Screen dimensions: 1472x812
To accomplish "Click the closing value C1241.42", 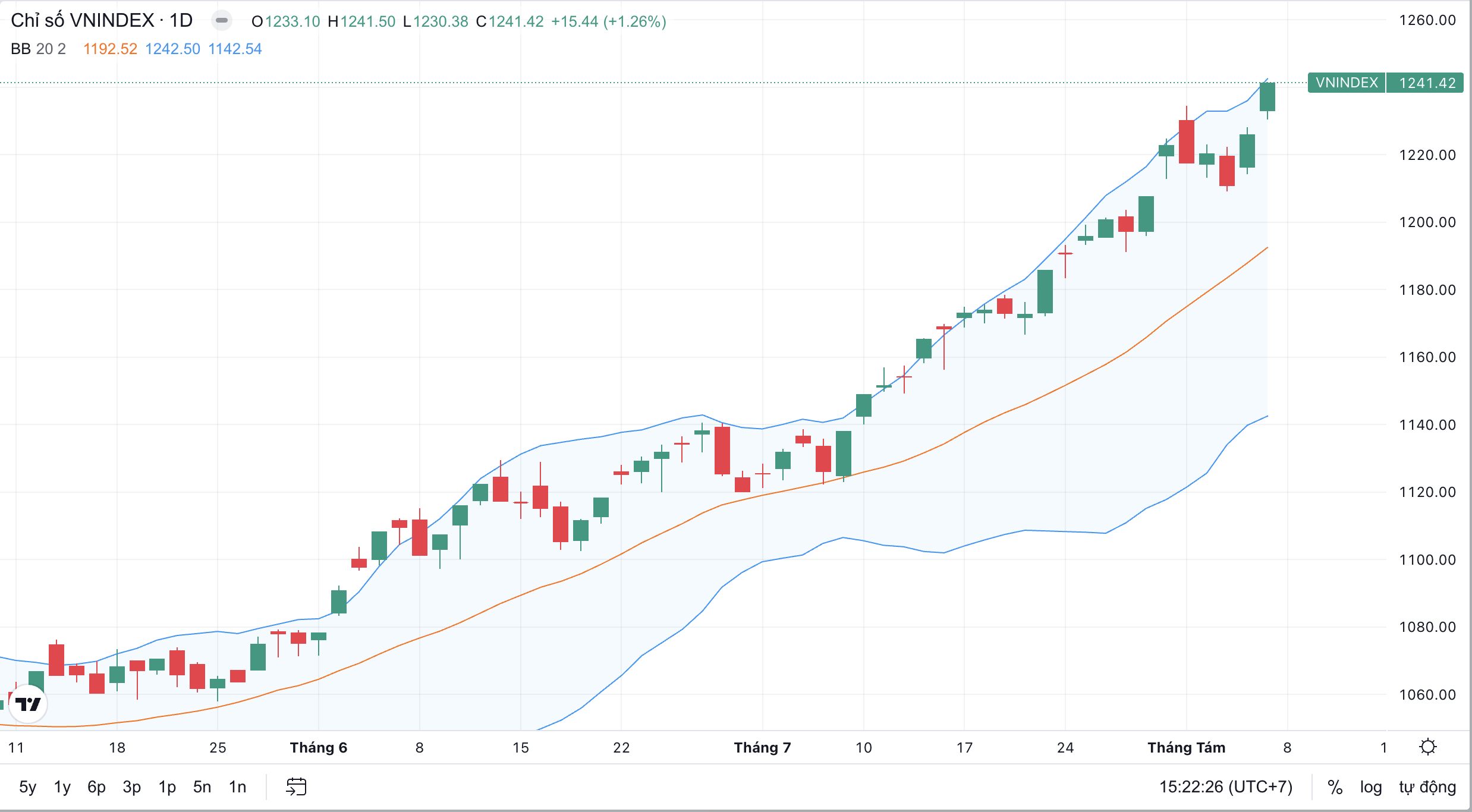I will (510, 21).
